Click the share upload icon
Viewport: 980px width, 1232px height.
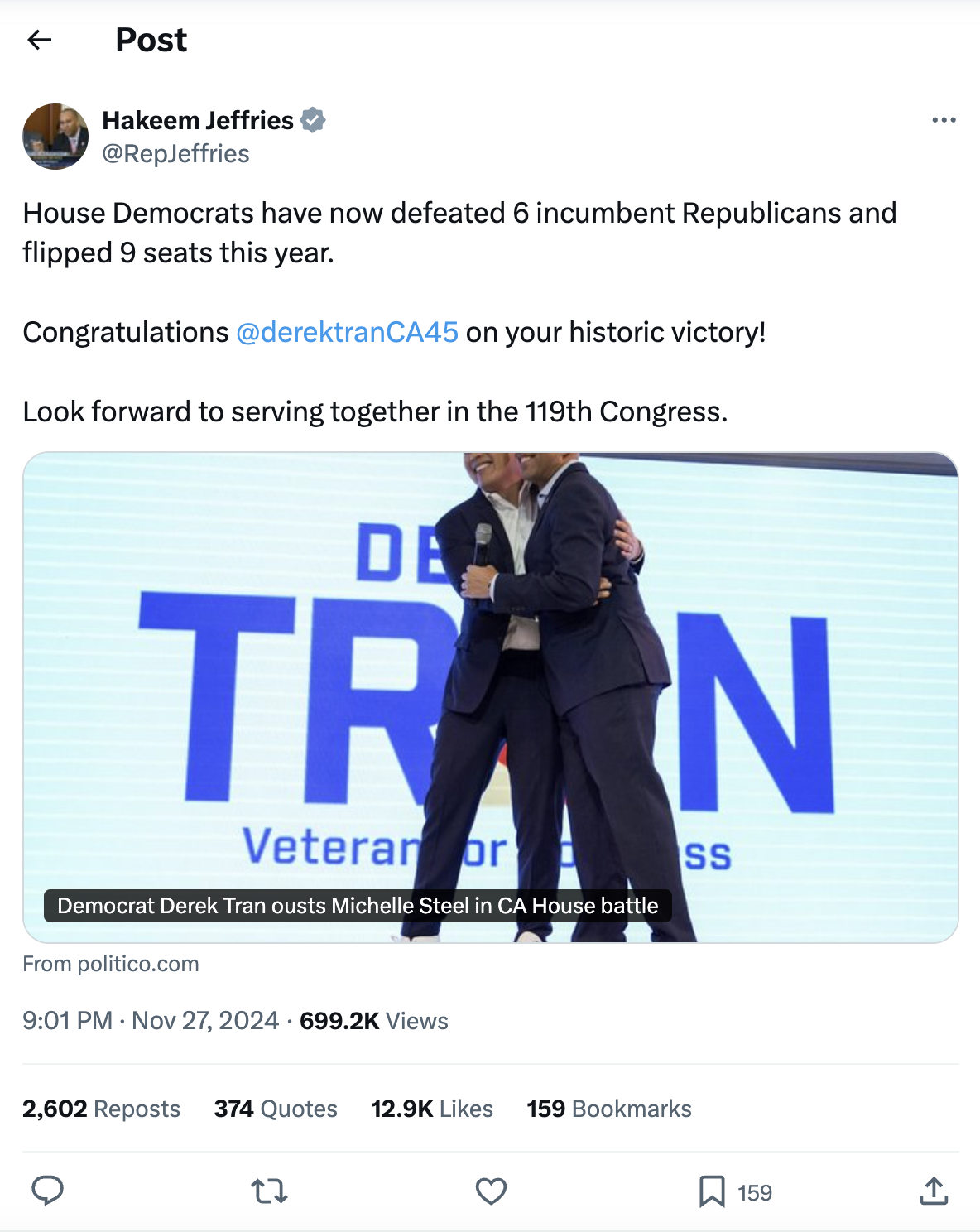934,1191
